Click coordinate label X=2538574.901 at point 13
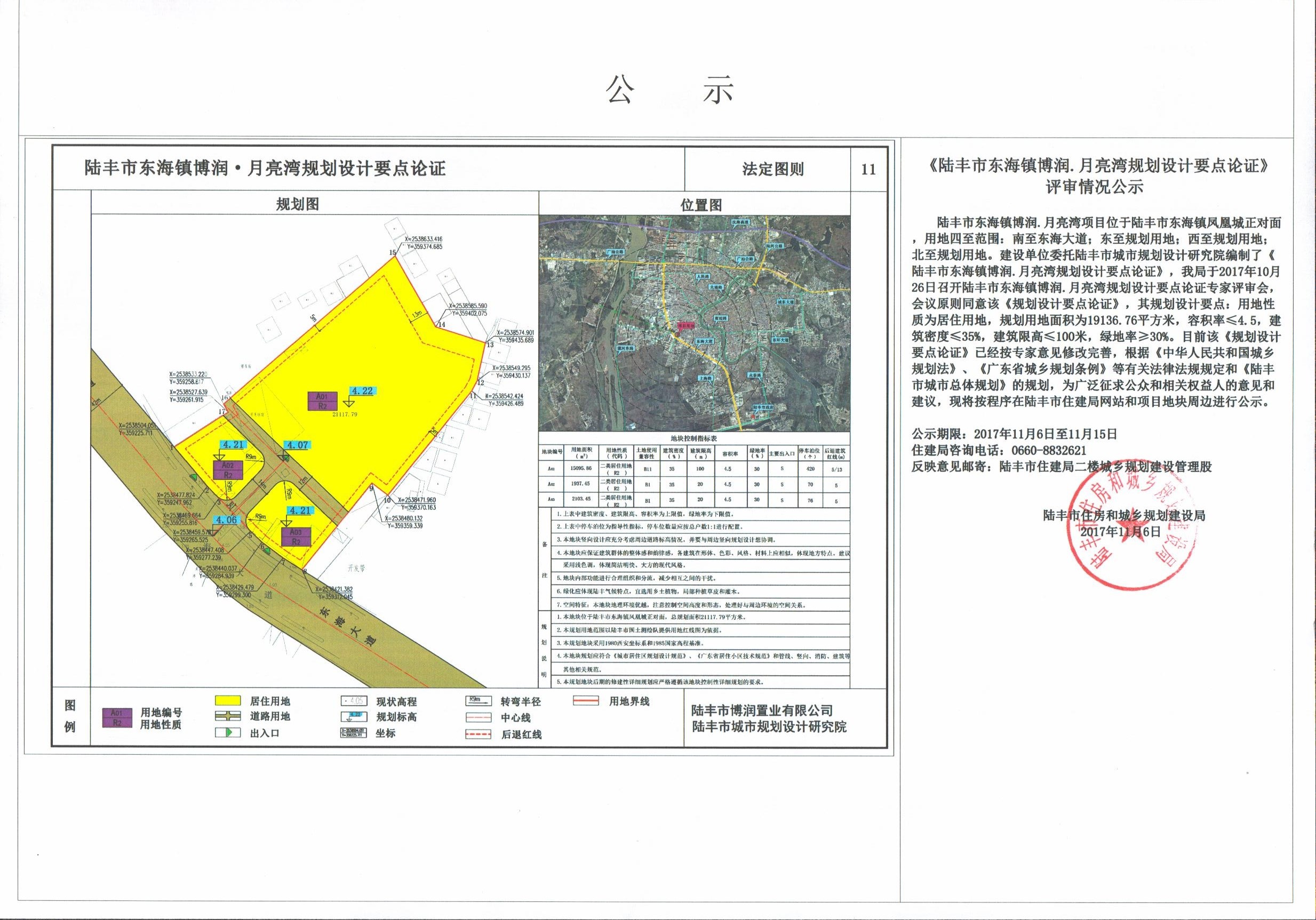The image size is (1316, 920). (x=515, y=336)
